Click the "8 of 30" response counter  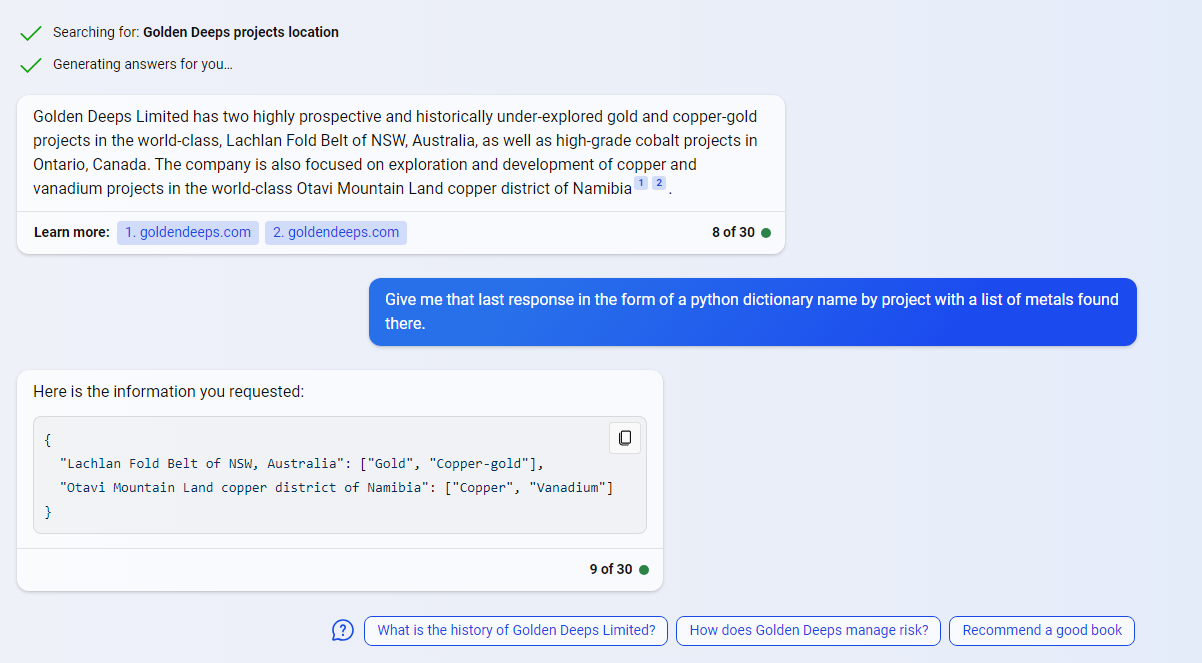coord(733,233)
